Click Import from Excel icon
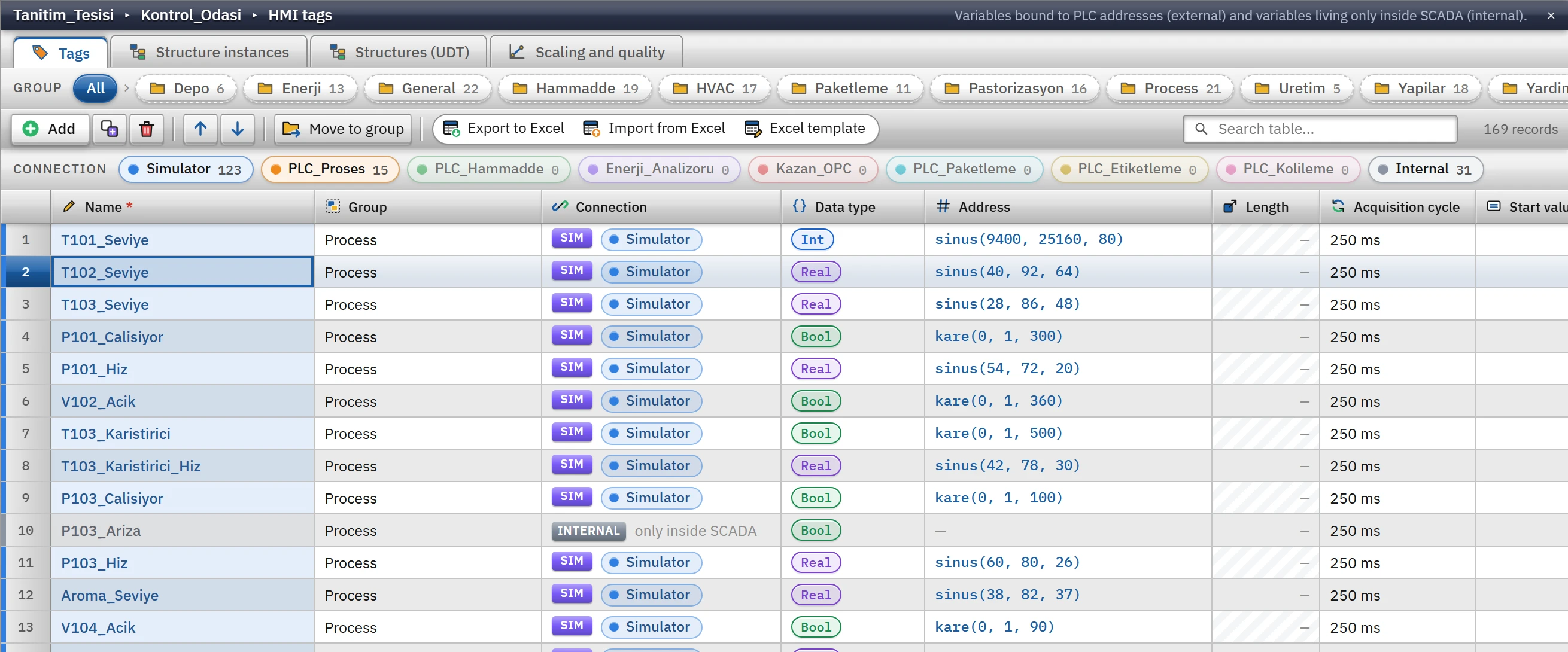The height and width of the screenshot is (652, 1568). click(591, 129)
